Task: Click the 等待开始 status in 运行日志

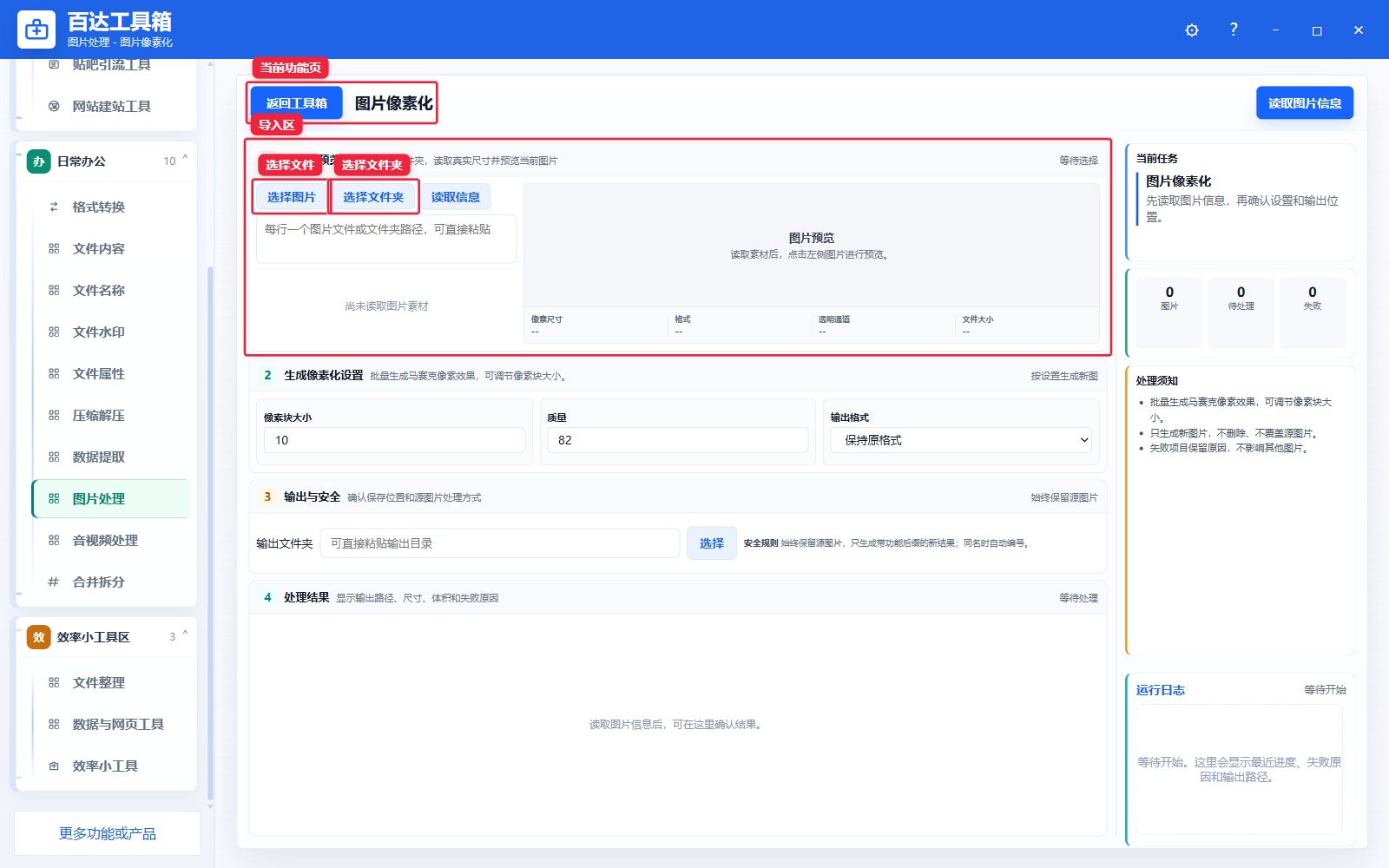Action: (1325, 689)
